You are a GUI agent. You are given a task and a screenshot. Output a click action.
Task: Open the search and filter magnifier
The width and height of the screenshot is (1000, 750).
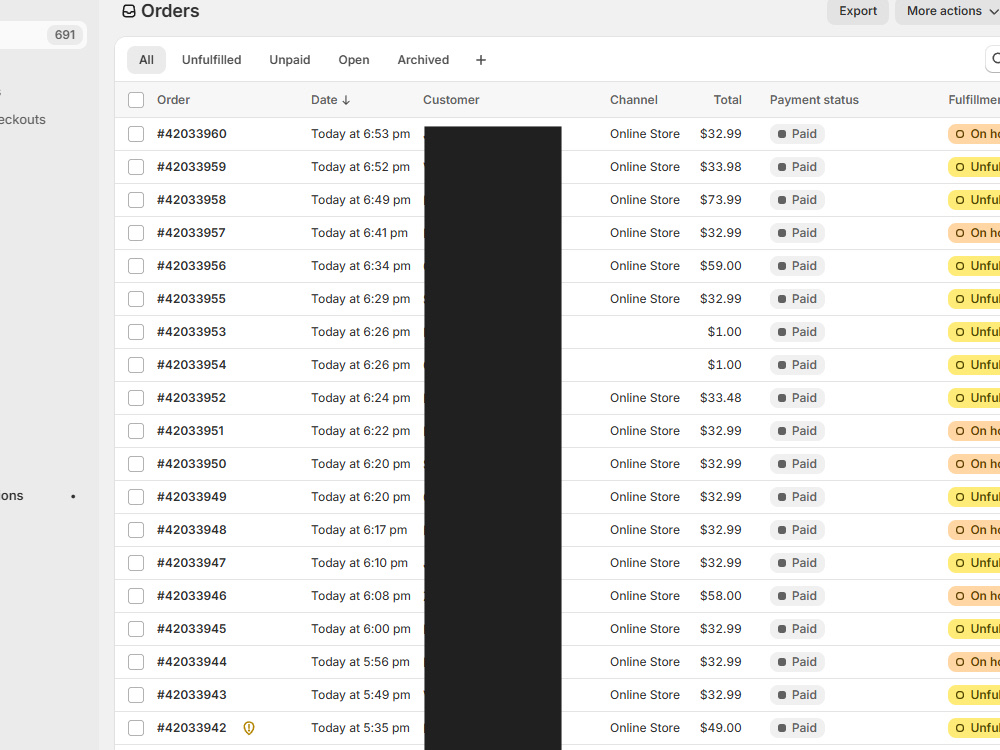click(995, 59)
